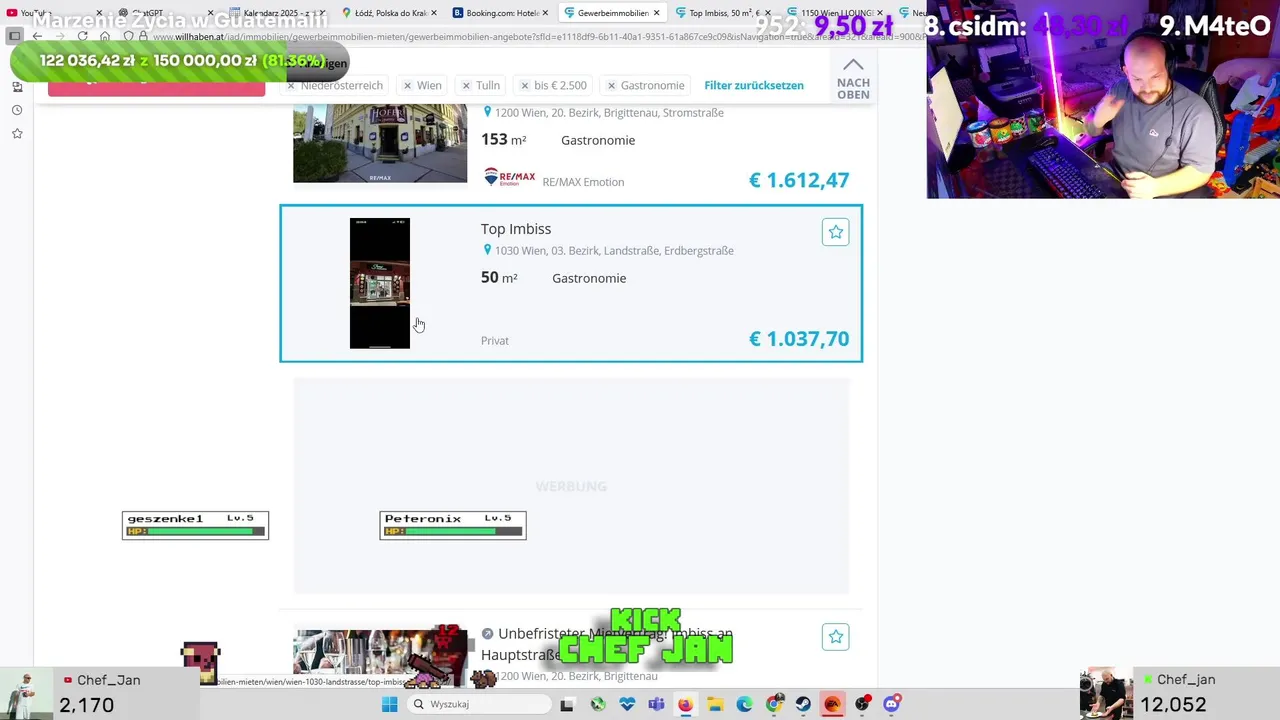Remove the Wien filter chip
The width and height of the screenshot is (1280, 720).
coord(407,86)
